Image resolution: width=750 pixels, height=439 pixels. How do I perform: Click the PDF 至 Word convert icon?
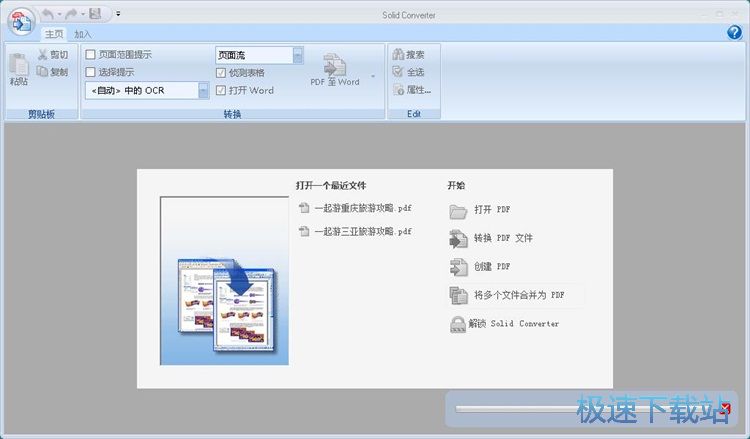pos(335,65)
